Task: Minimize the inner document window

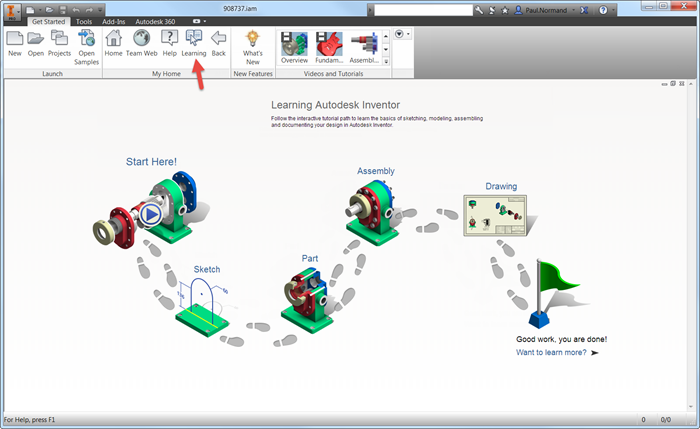Action: click(x=665, y=83)
